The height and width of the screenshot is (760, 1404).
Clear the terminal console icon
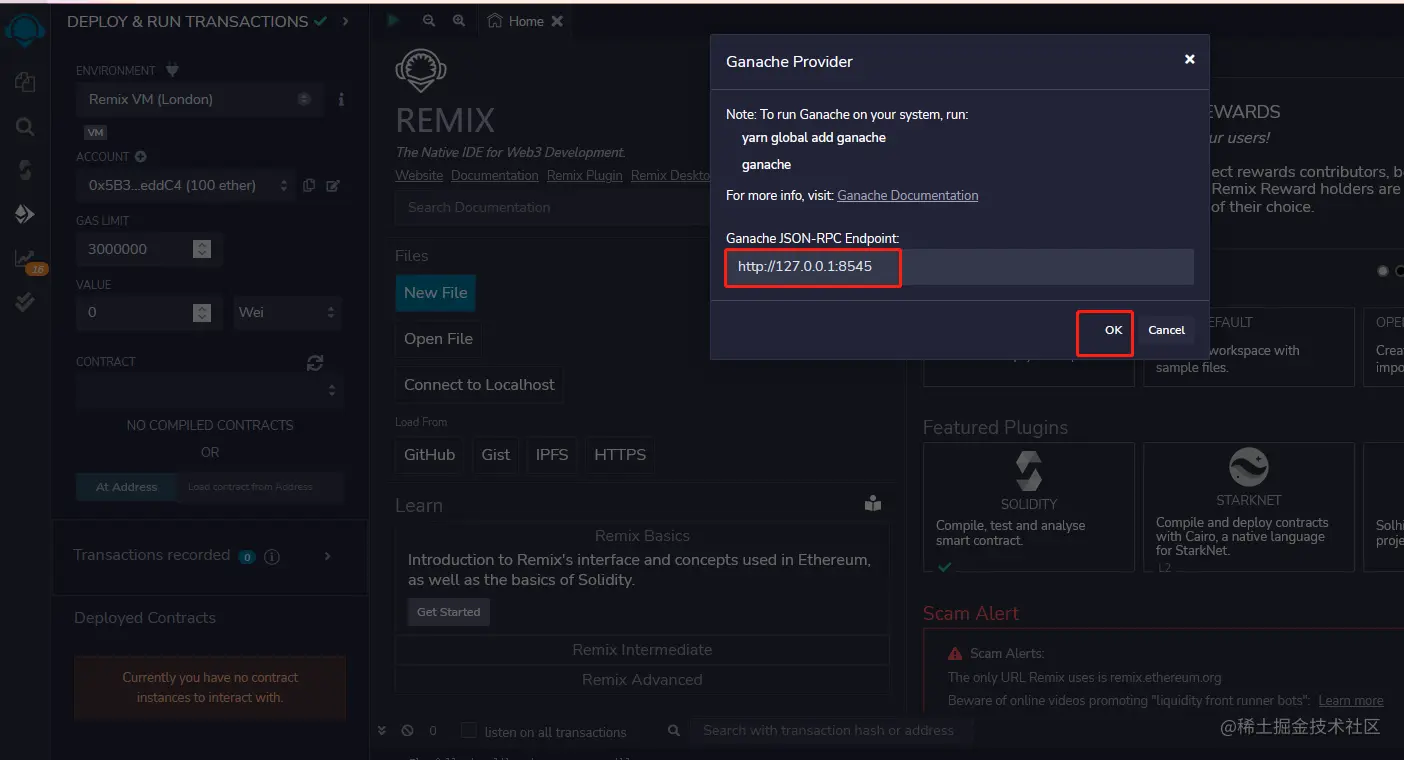pos(407,731)
